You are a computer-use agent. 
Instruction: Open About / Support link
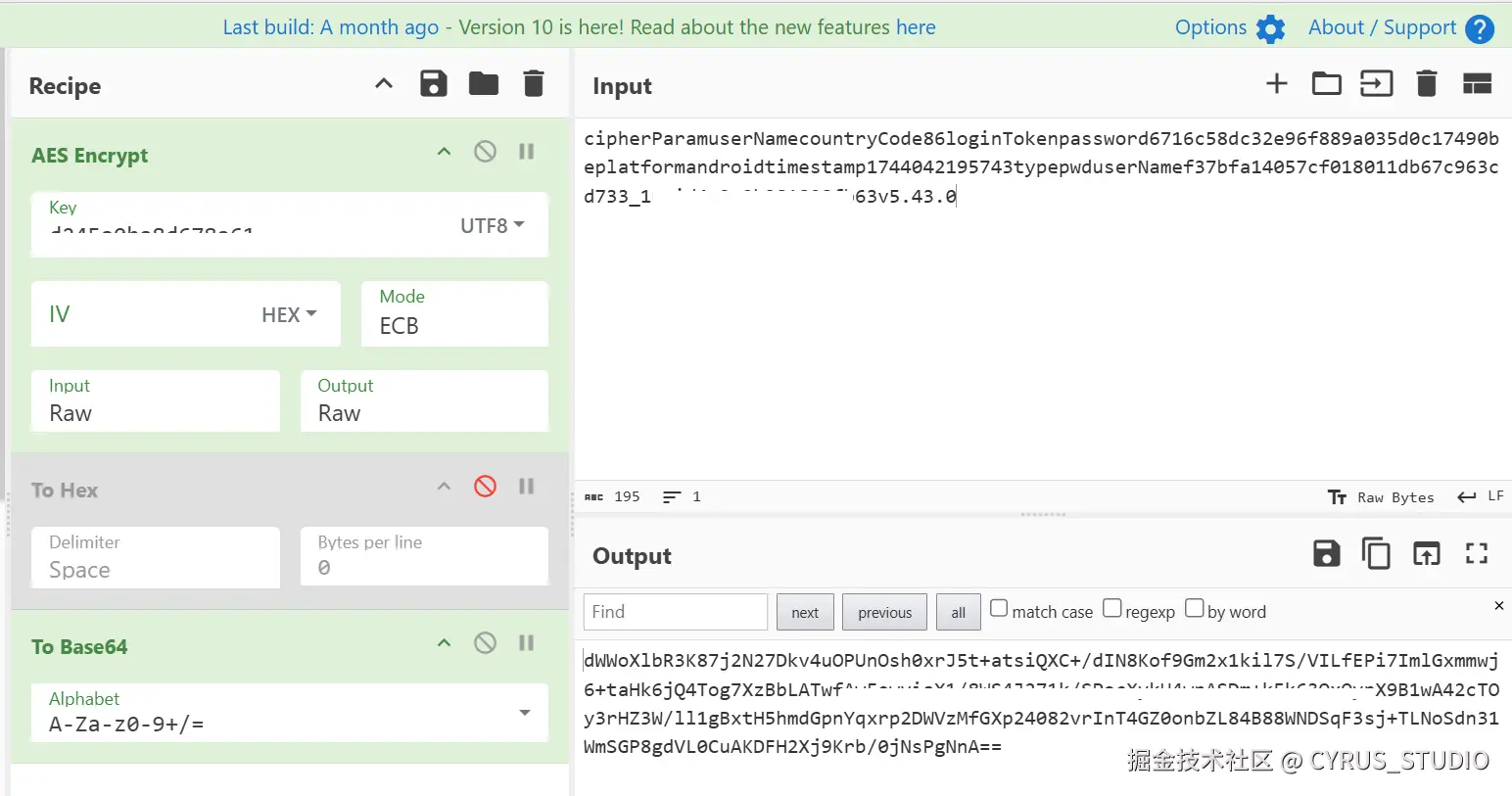click(x=1382, y=27)
